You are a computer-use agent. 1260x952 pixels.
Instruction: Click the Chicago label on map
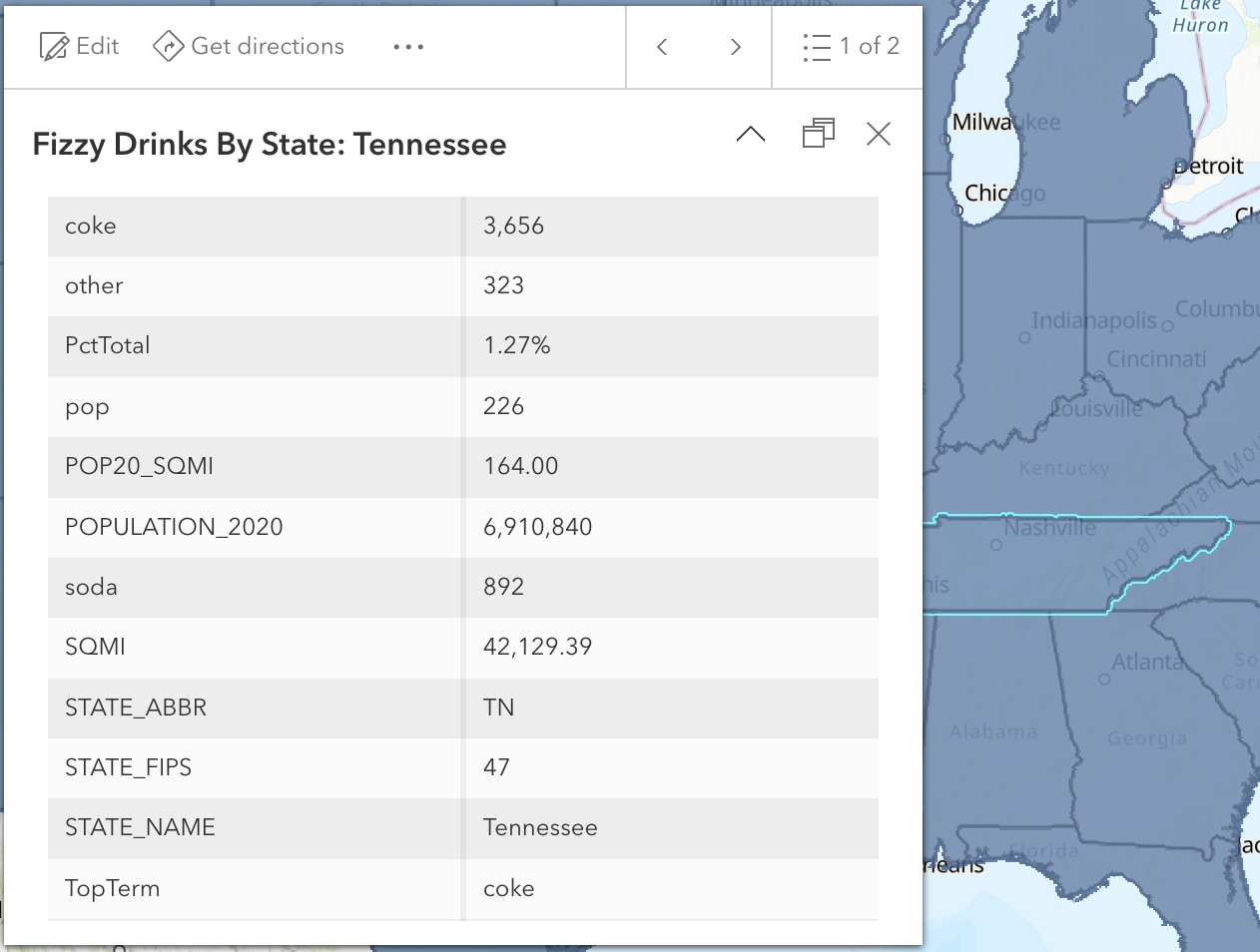click(x=1004, y=193)
